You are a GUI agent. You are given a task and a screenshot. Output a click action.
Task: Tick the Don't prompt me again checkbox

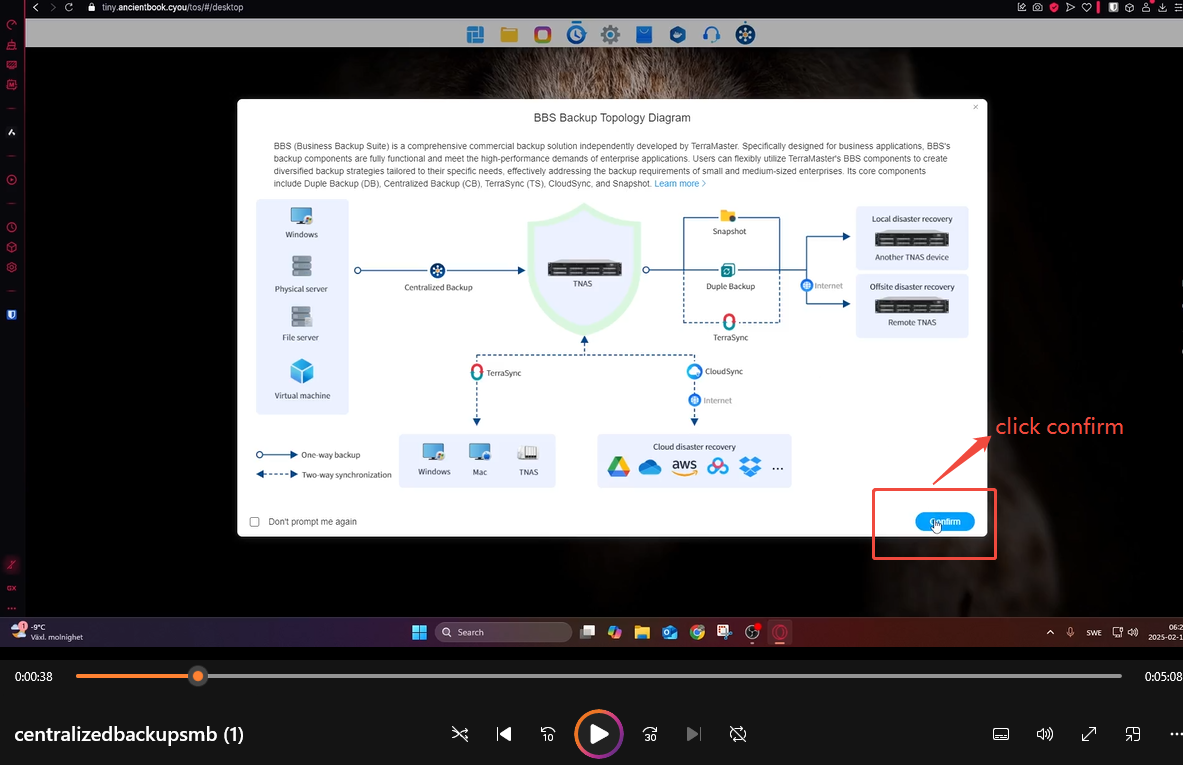[x=254, y=522]
